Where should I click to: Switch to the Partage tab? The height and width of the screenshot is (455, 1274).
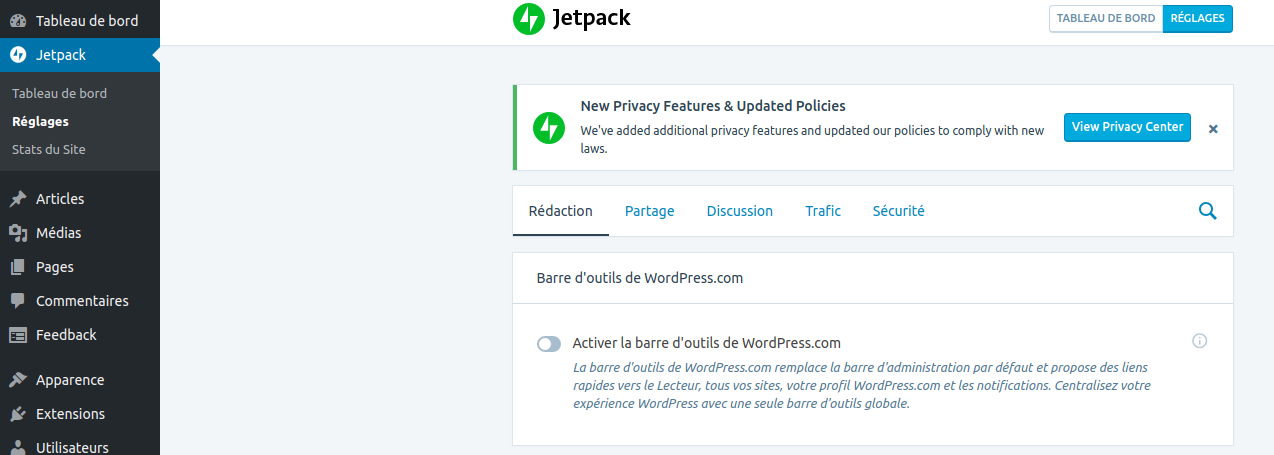pos(649,211)
